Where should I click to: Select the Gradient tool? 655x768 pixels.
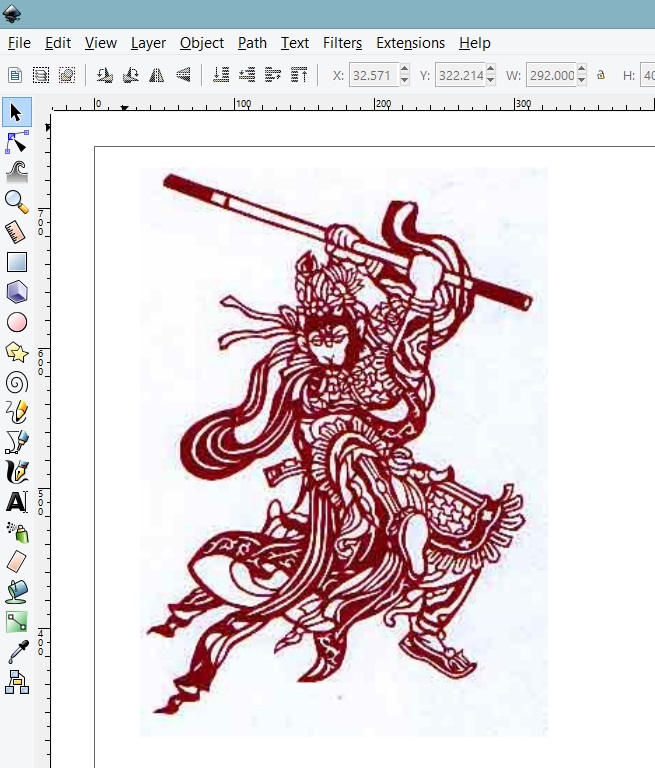coord(17,622)
